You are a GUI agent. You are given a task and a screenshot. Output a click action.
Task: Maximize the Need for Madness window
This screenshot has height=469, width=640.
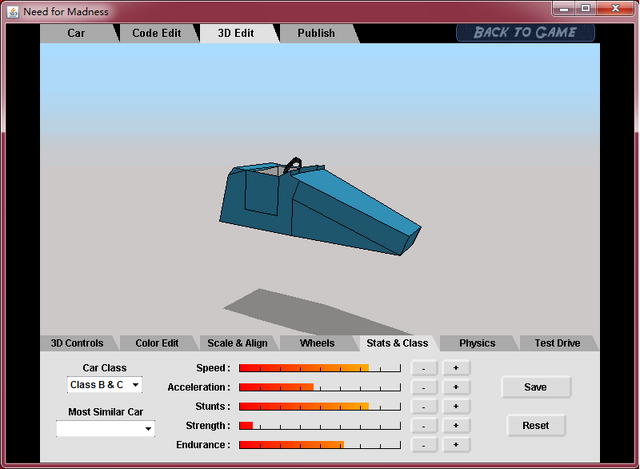click(586, 8)
